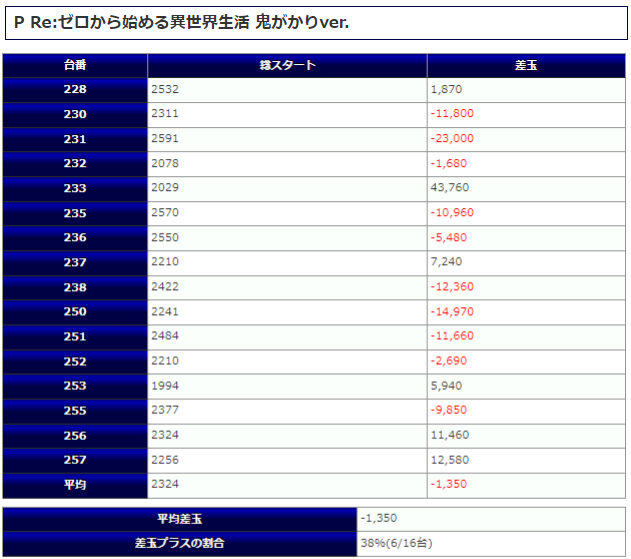The height and width of the screenshot is (559, 631).
Task: Click the red -5,480 value
Action: 449,237
